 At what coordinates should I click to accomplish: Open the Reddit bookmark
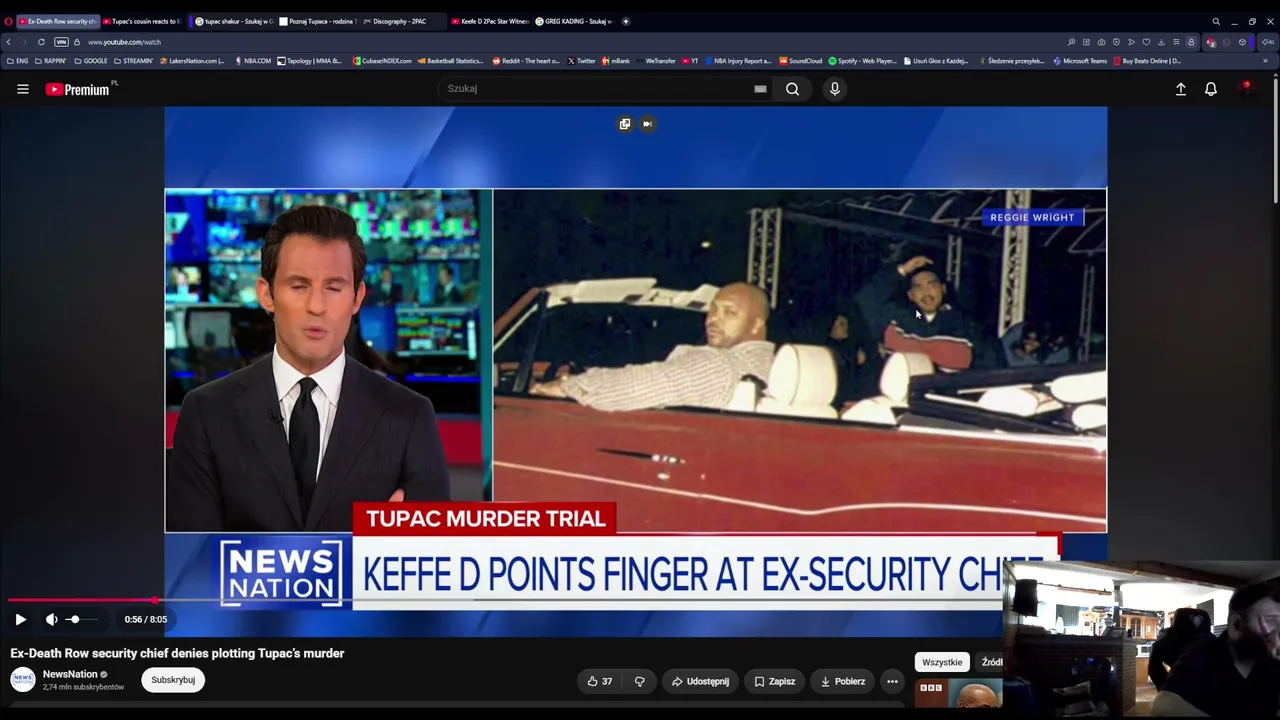(527, 61)
